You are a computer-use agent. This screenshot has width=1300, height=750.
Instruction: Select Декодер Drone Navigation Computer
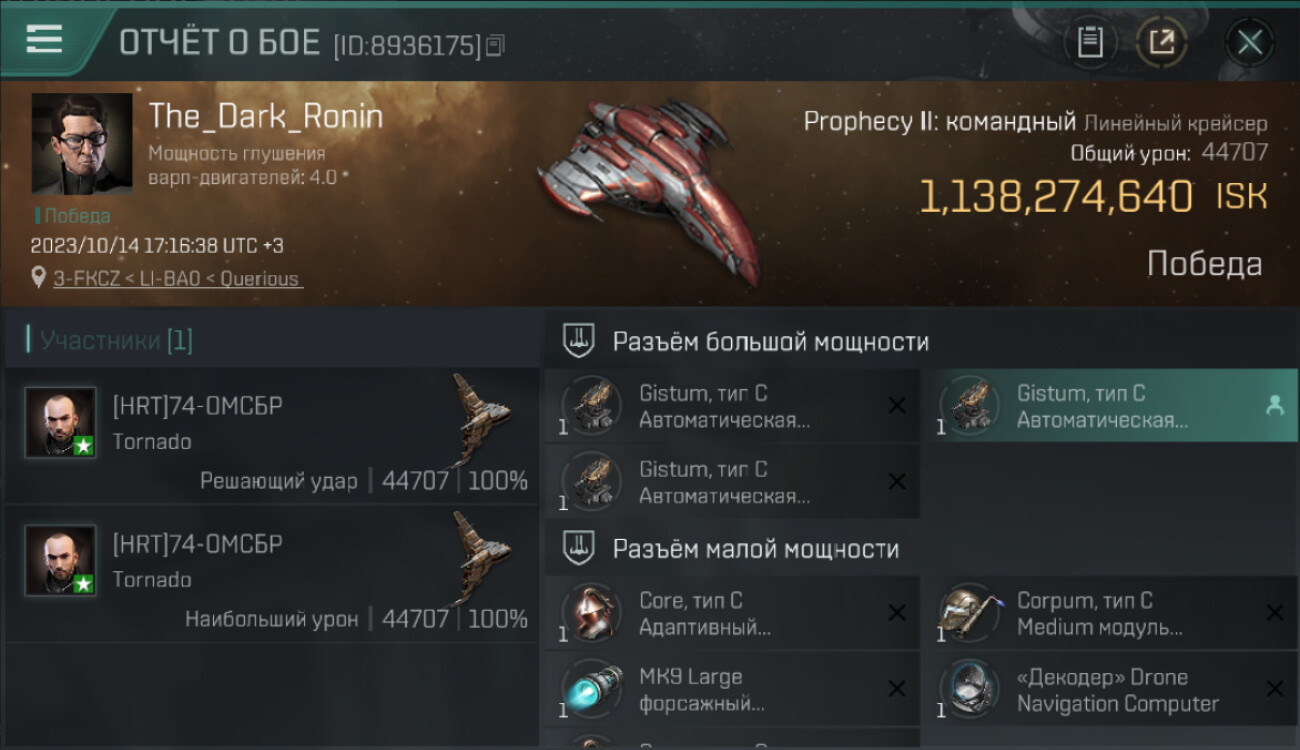(1109, 689)
